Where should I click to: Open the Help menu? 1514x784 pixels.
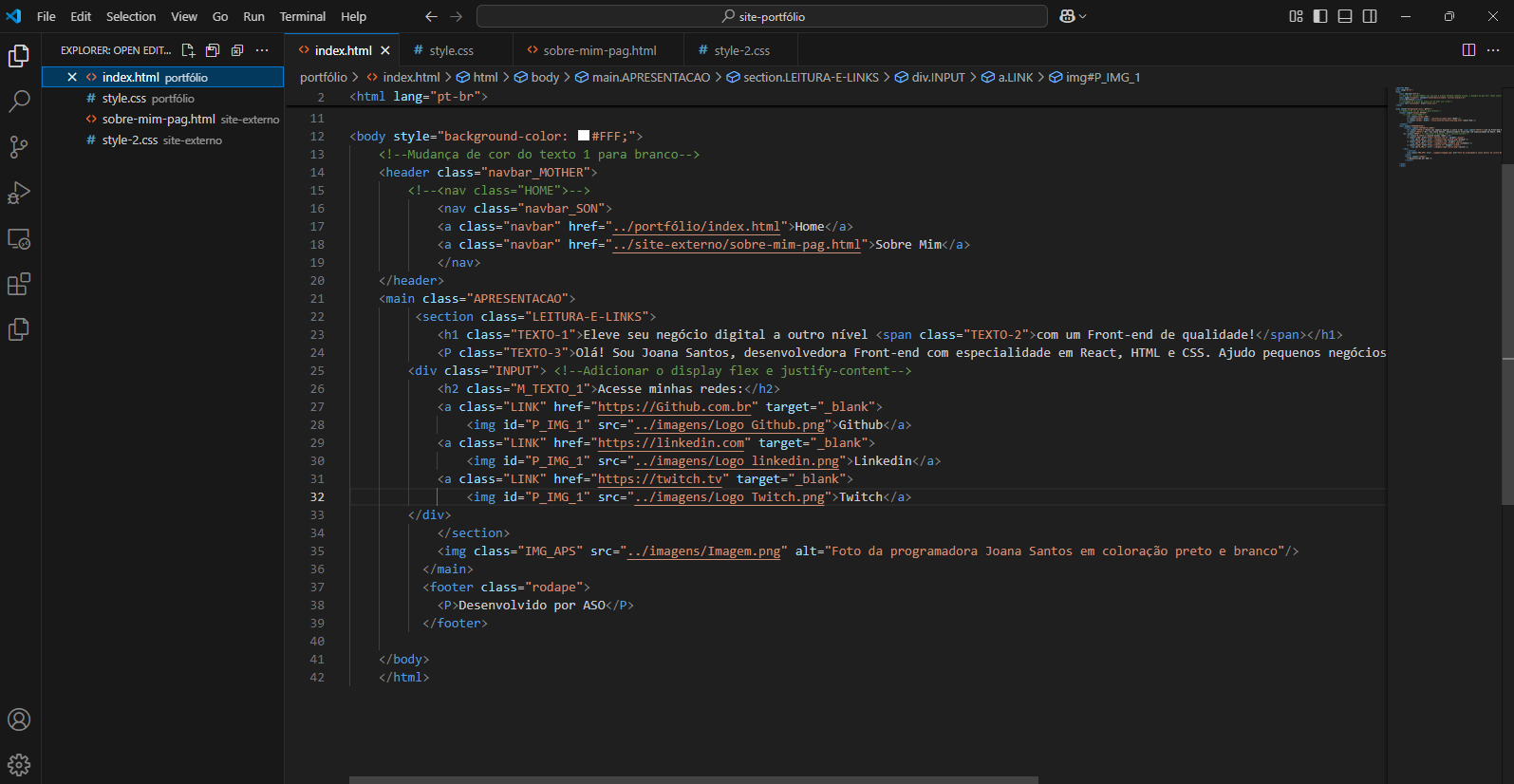(354, 16)
